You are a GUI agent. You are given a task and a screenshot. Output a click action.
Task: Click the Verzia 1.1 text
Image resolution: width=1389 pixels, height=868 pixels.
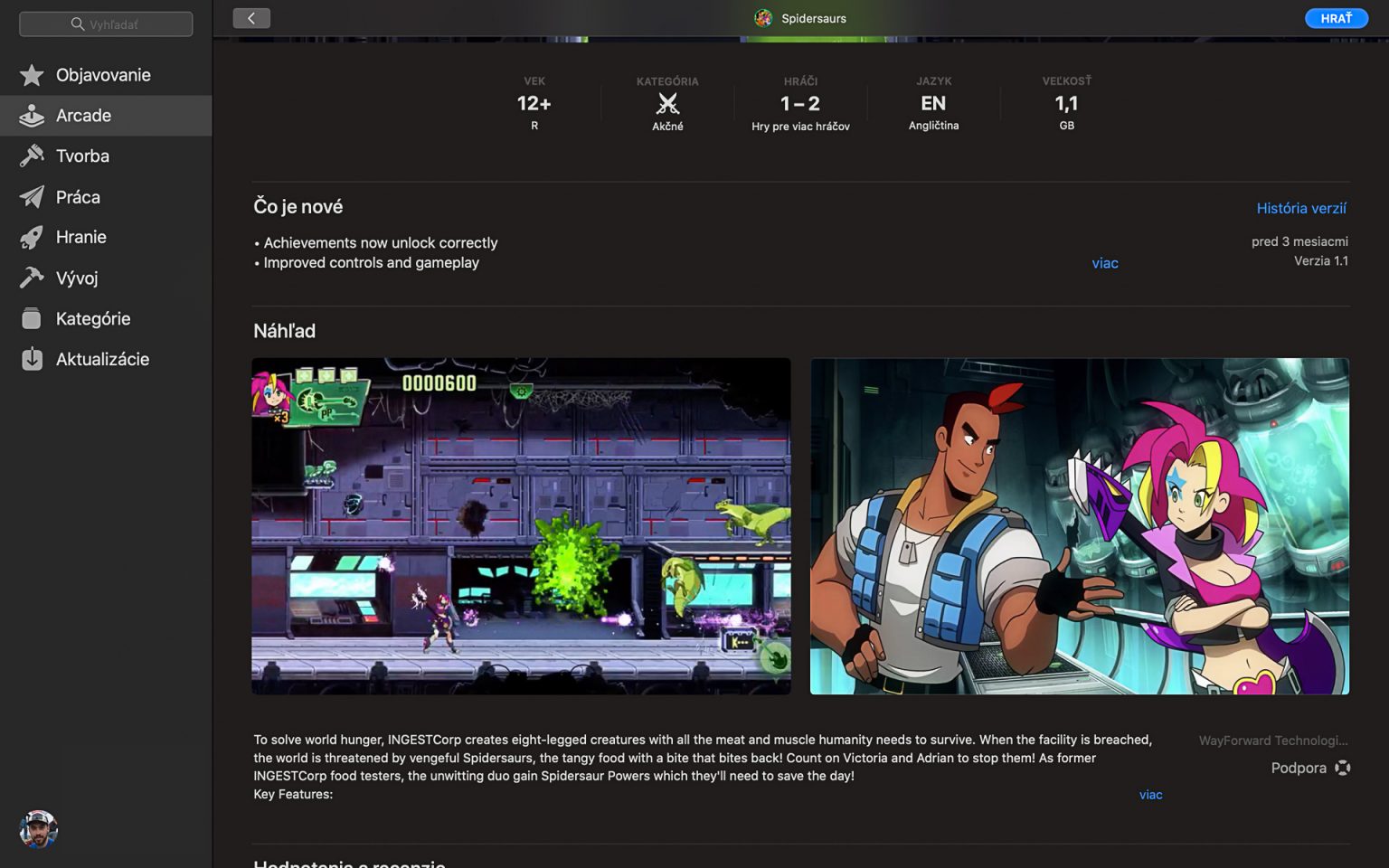click(x=1320, y=260)
